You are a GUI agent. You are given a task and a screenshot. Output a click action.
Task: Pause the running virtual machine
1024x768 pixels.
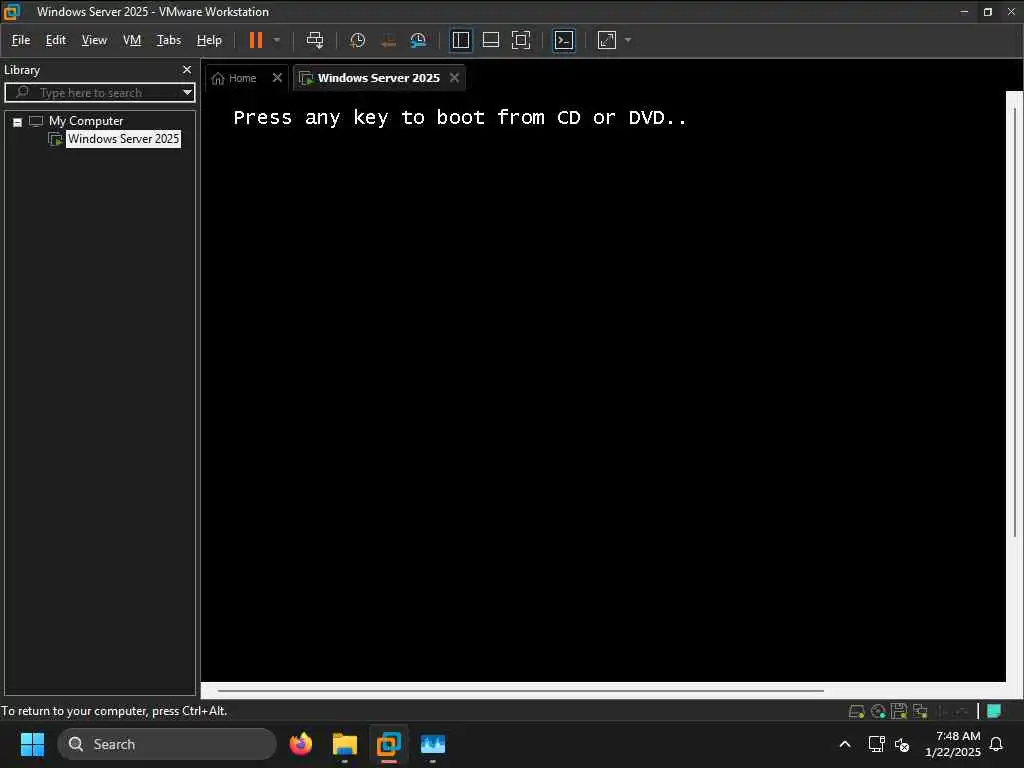255,40
